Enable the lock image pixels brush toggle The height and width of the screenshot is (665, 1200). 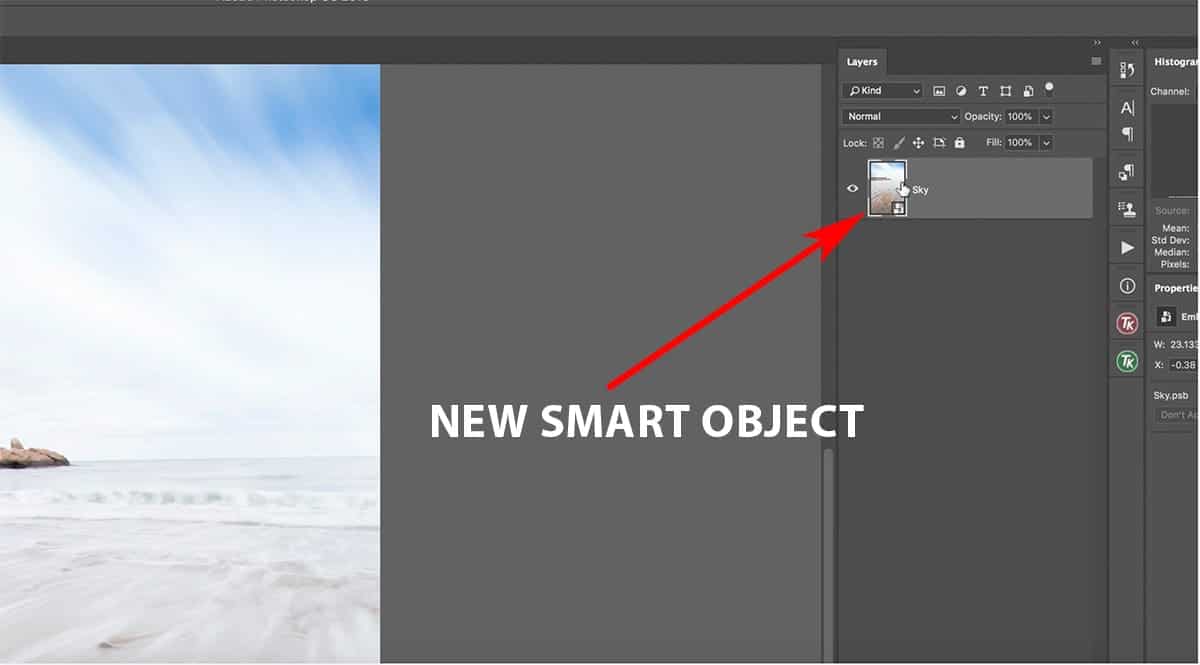point(898,143)
